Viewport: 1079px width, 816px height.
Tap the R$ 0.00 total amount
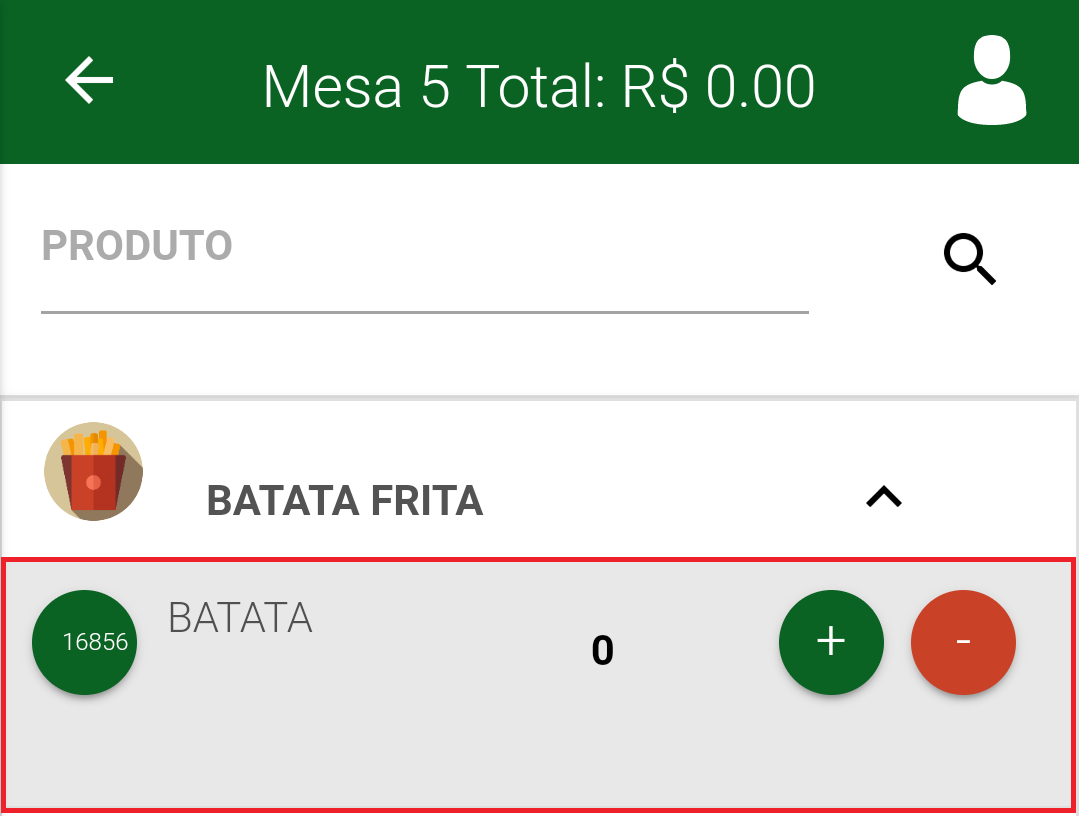click(x=718, y=87)
